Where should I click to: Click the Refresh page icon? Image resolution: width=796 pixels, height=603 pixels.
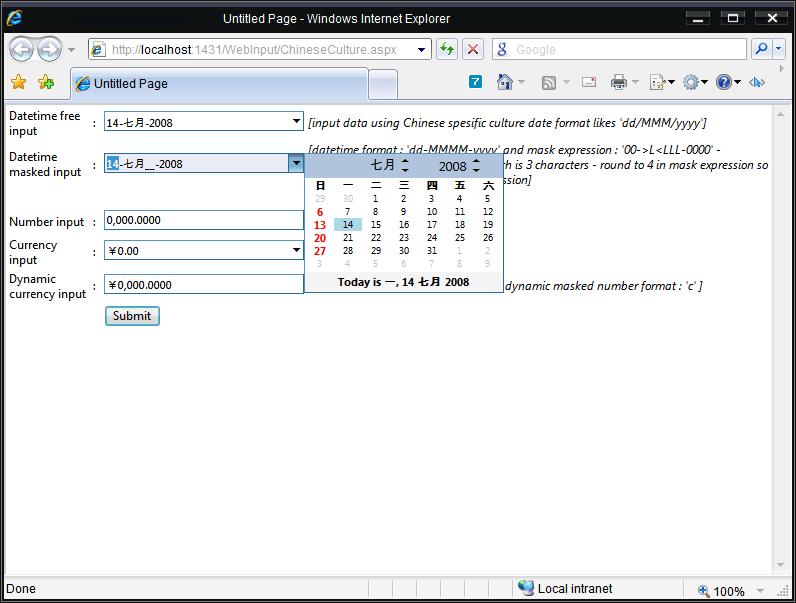coord(446,49)
